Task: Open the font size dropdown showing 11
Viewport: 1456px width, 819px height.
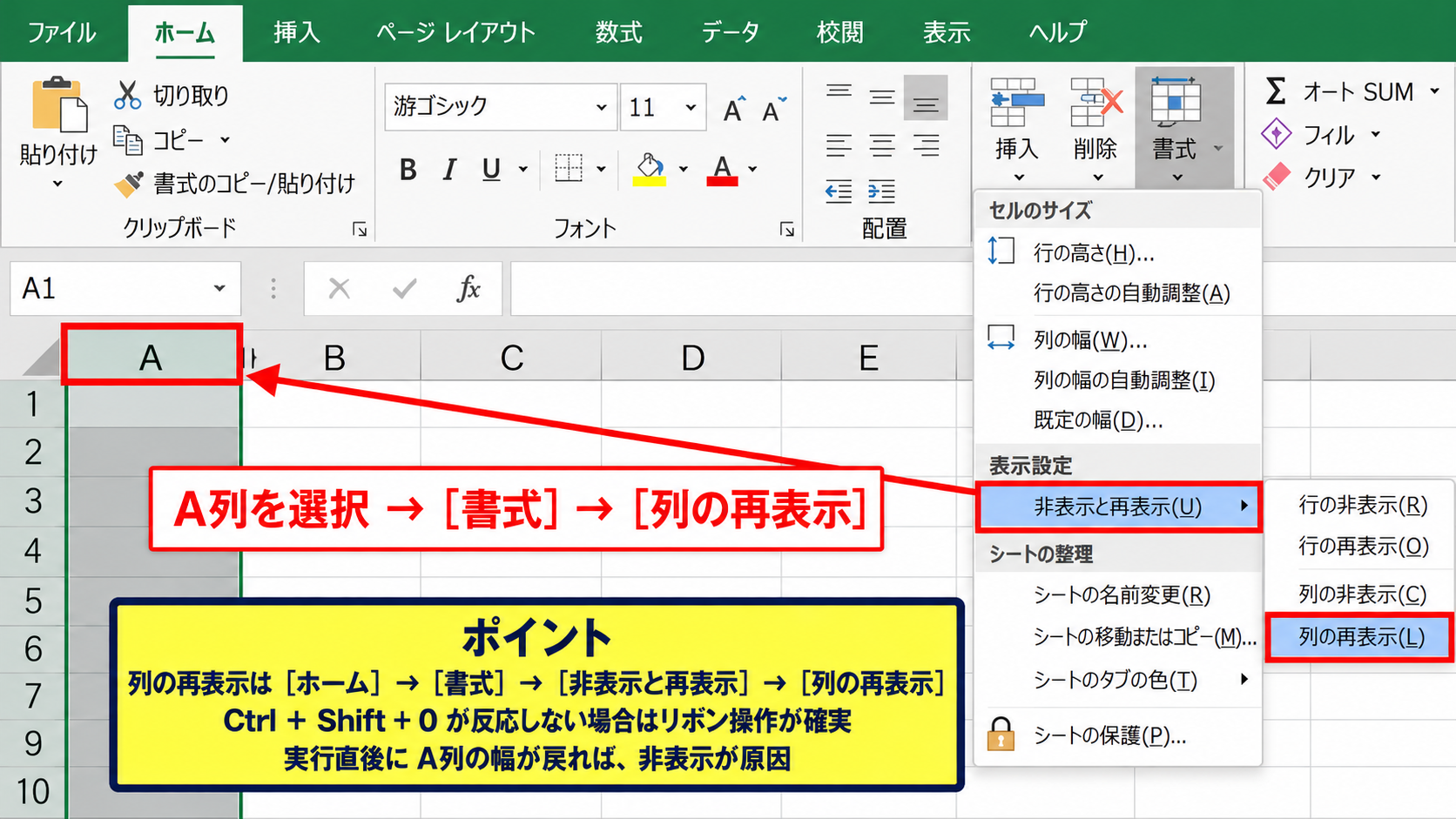Action: tap(691, 107)
